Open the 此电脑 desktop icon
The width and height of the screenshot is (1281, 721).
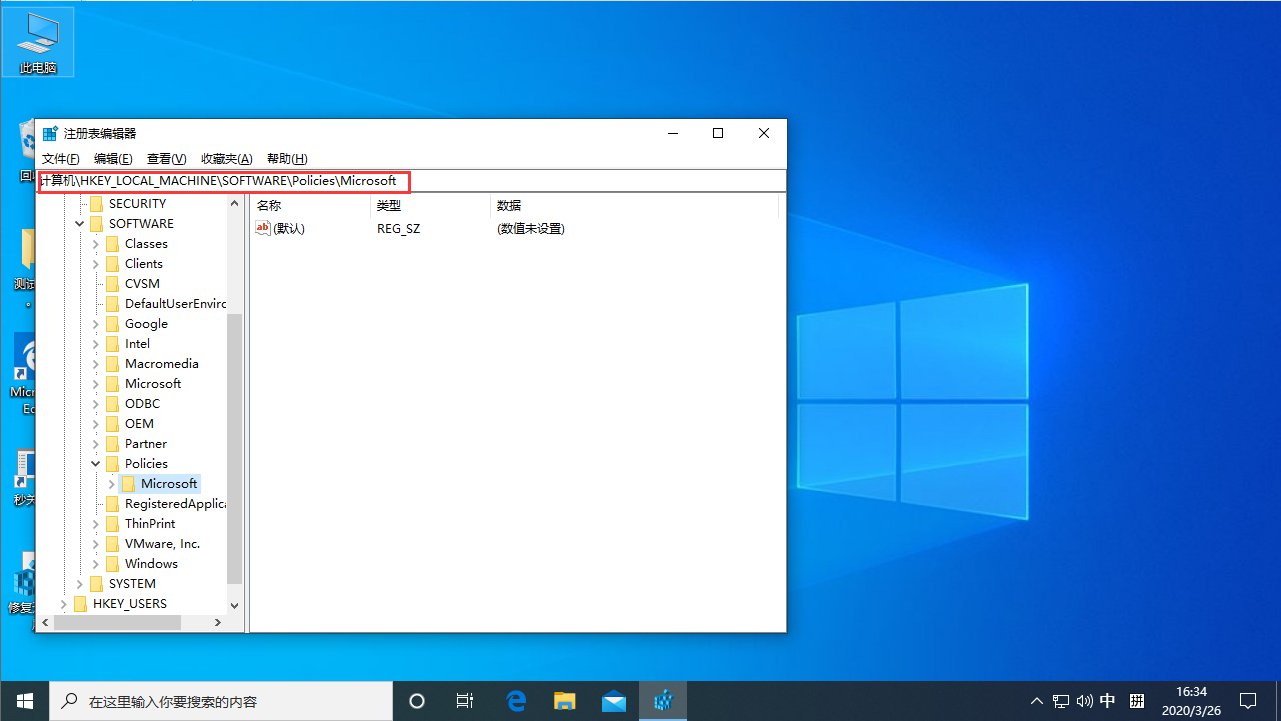tap(38, 40)
